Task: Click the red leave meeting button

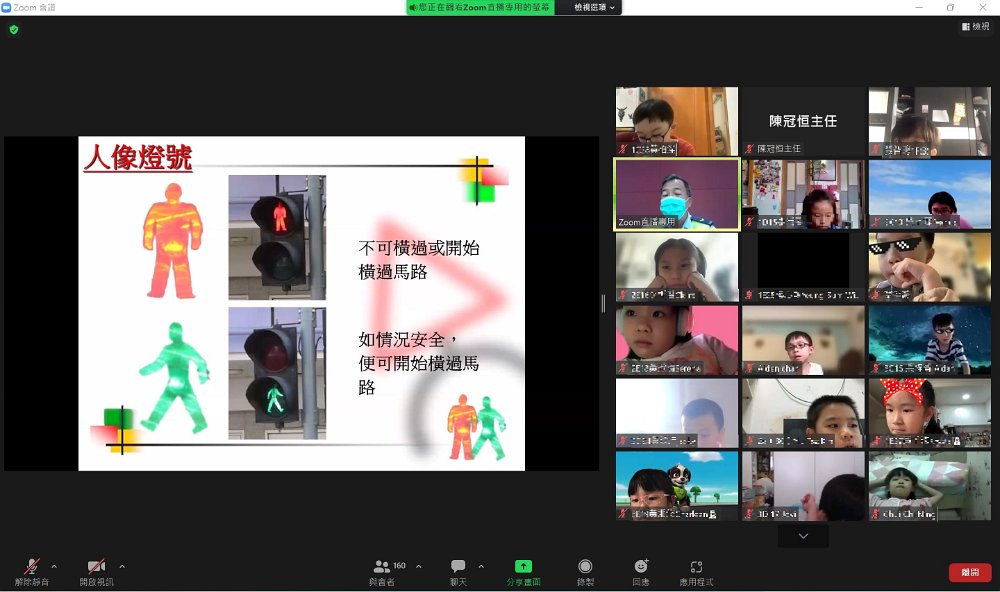Action: [969, 572]
